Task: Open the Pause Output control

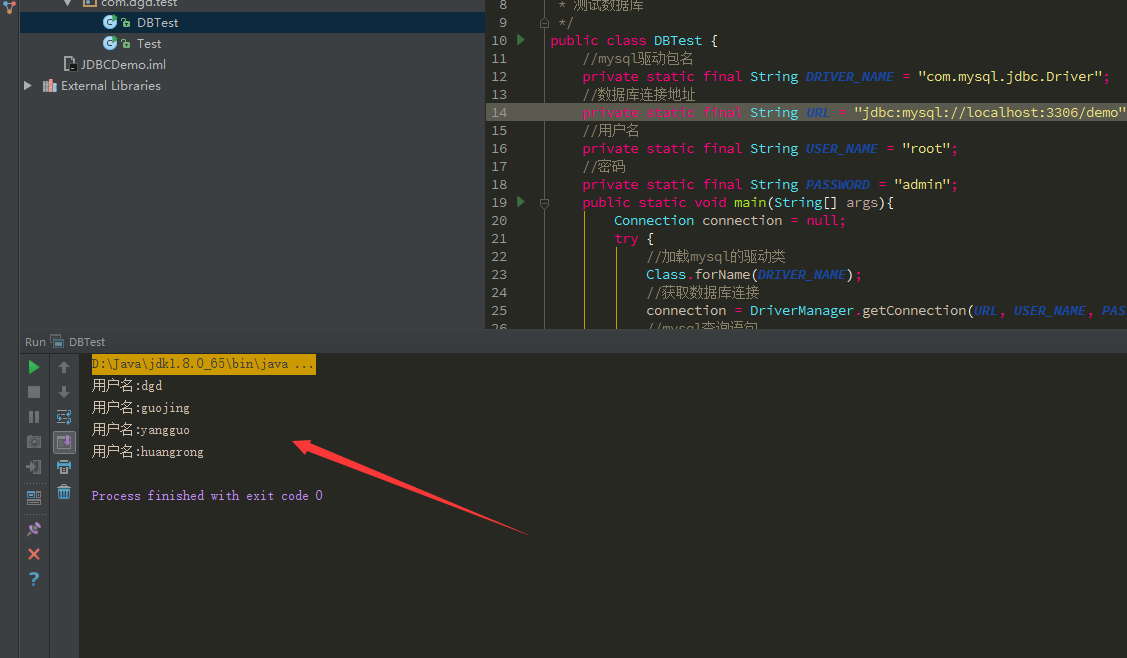Action: coord(33,416)
